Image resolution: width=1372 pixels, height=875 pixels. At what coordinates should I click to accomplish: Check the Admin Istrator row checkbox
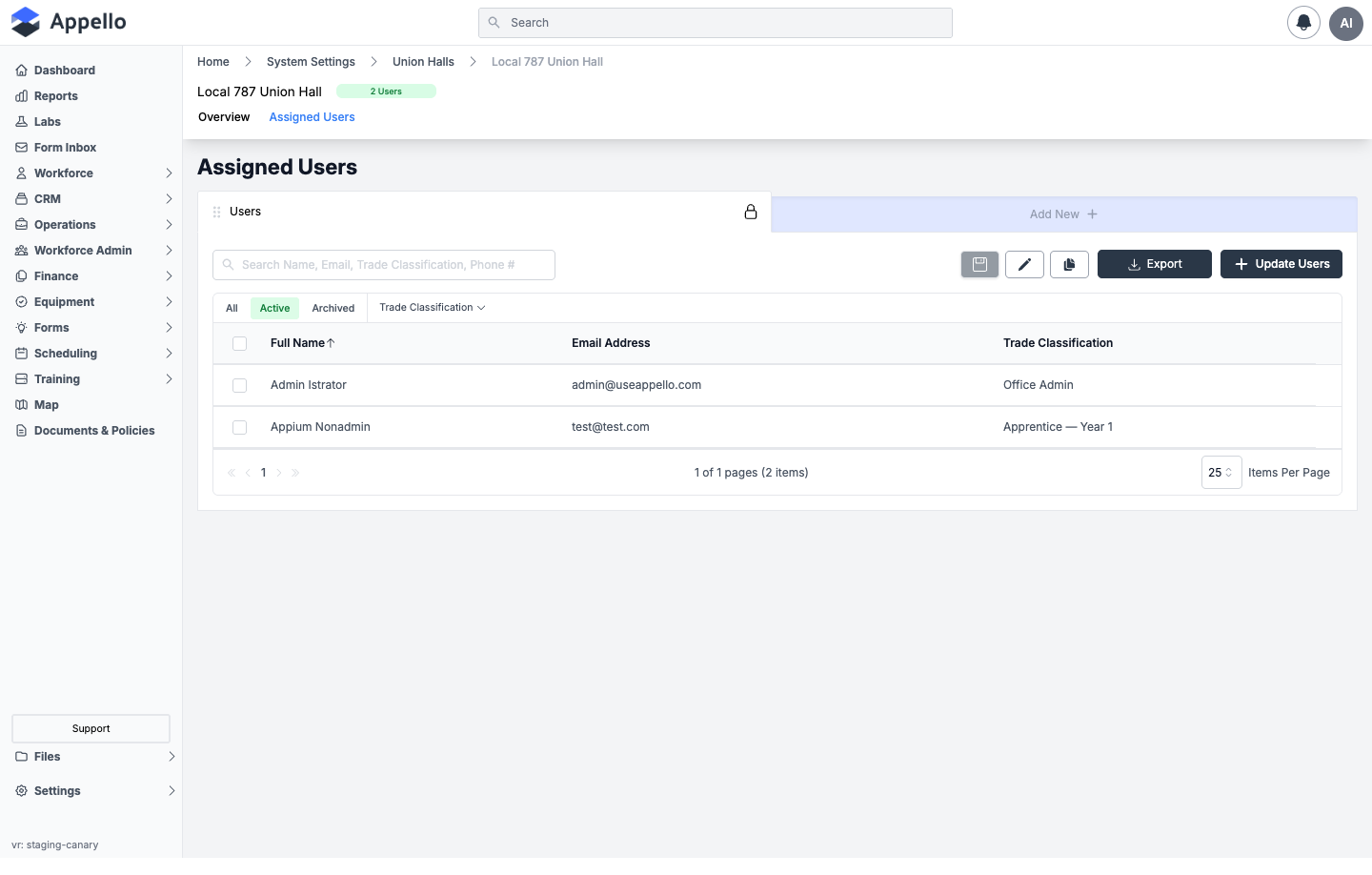239,385
